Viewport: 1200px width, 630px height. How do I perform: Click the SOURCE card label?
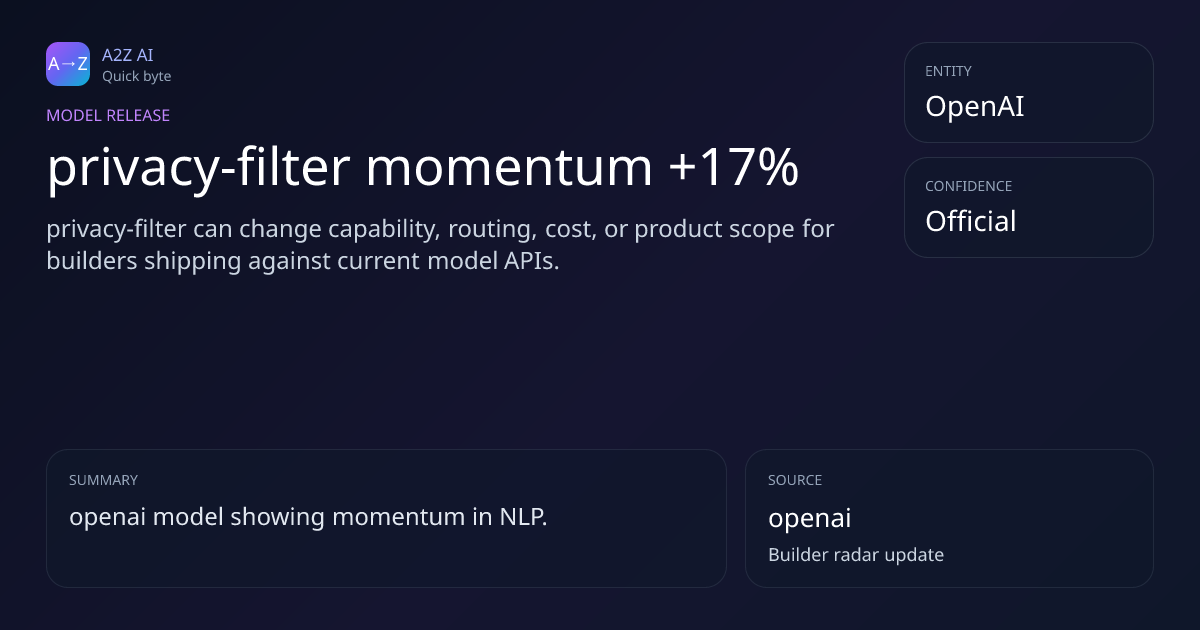(x=795, y=480)
